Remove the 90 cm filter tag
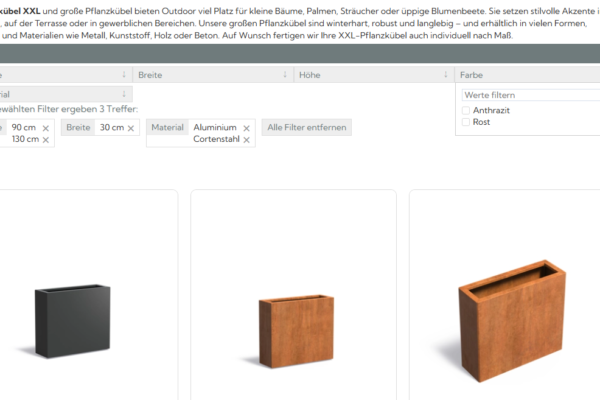The height and width of the screenshot is (400, 600). (x=46, y=128)
